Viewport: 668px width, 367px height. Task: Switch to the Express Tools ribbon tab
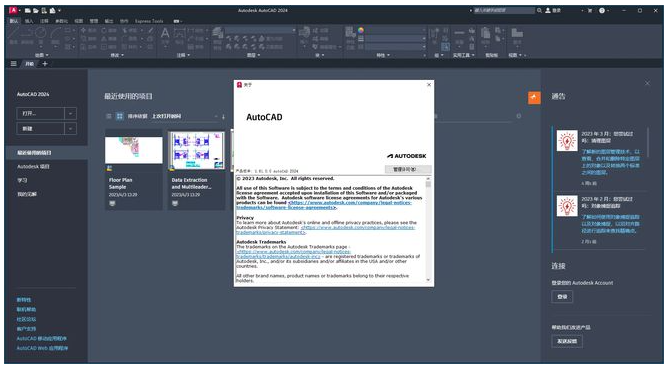(x=149, y=21)
